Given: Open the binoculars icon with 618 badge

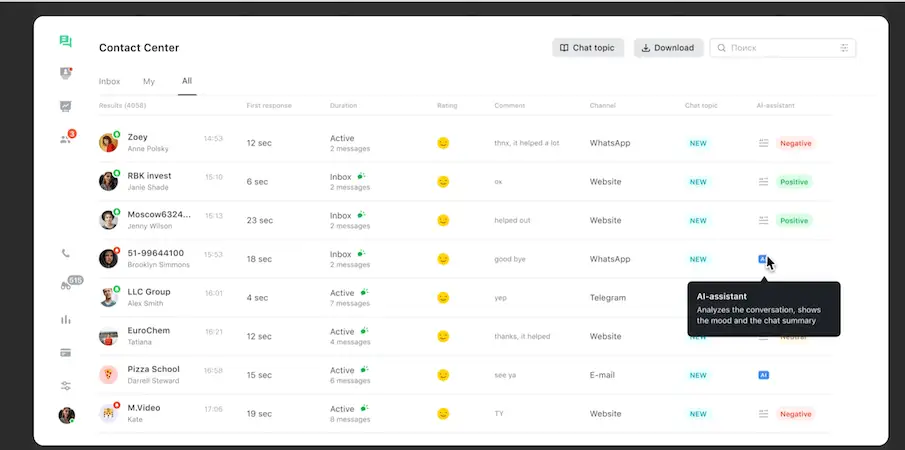Looking at the screenshot, I should click(66, 285).
